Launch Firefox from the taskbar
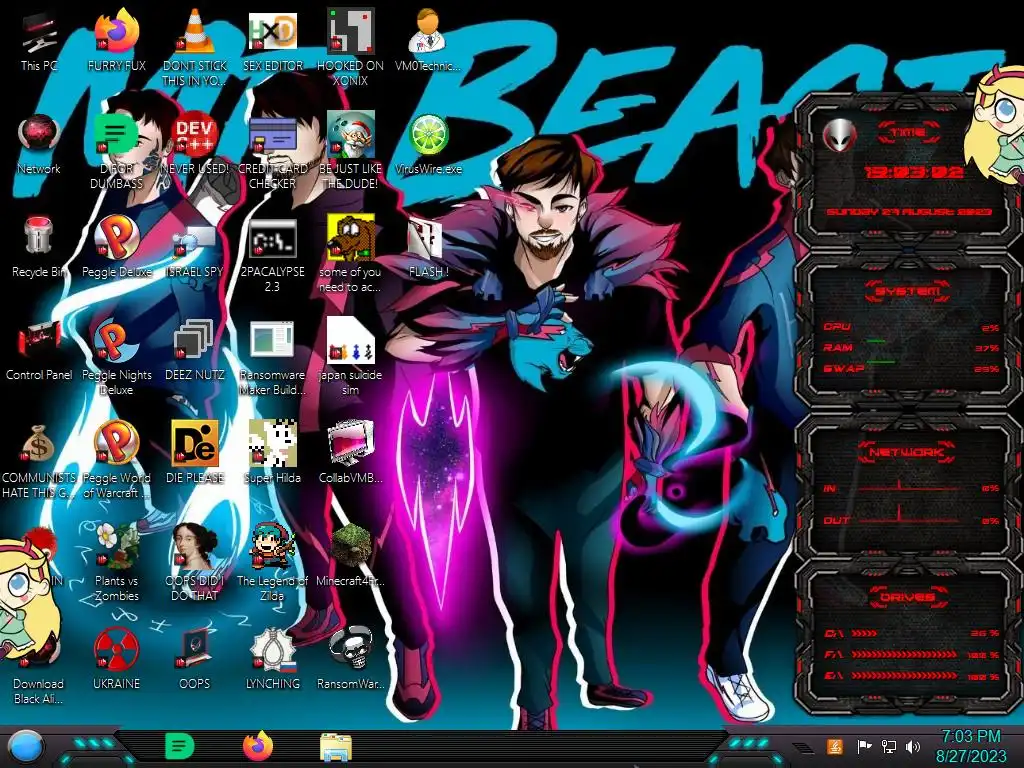 pos(258,746)
